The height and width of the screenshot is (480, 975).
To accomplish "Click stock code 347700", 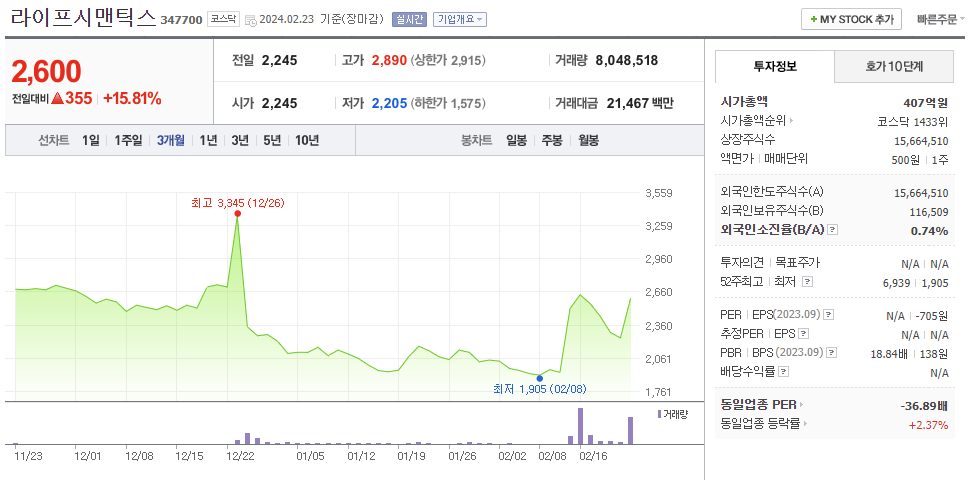I will pyautogui.click(x=181, y=20).
